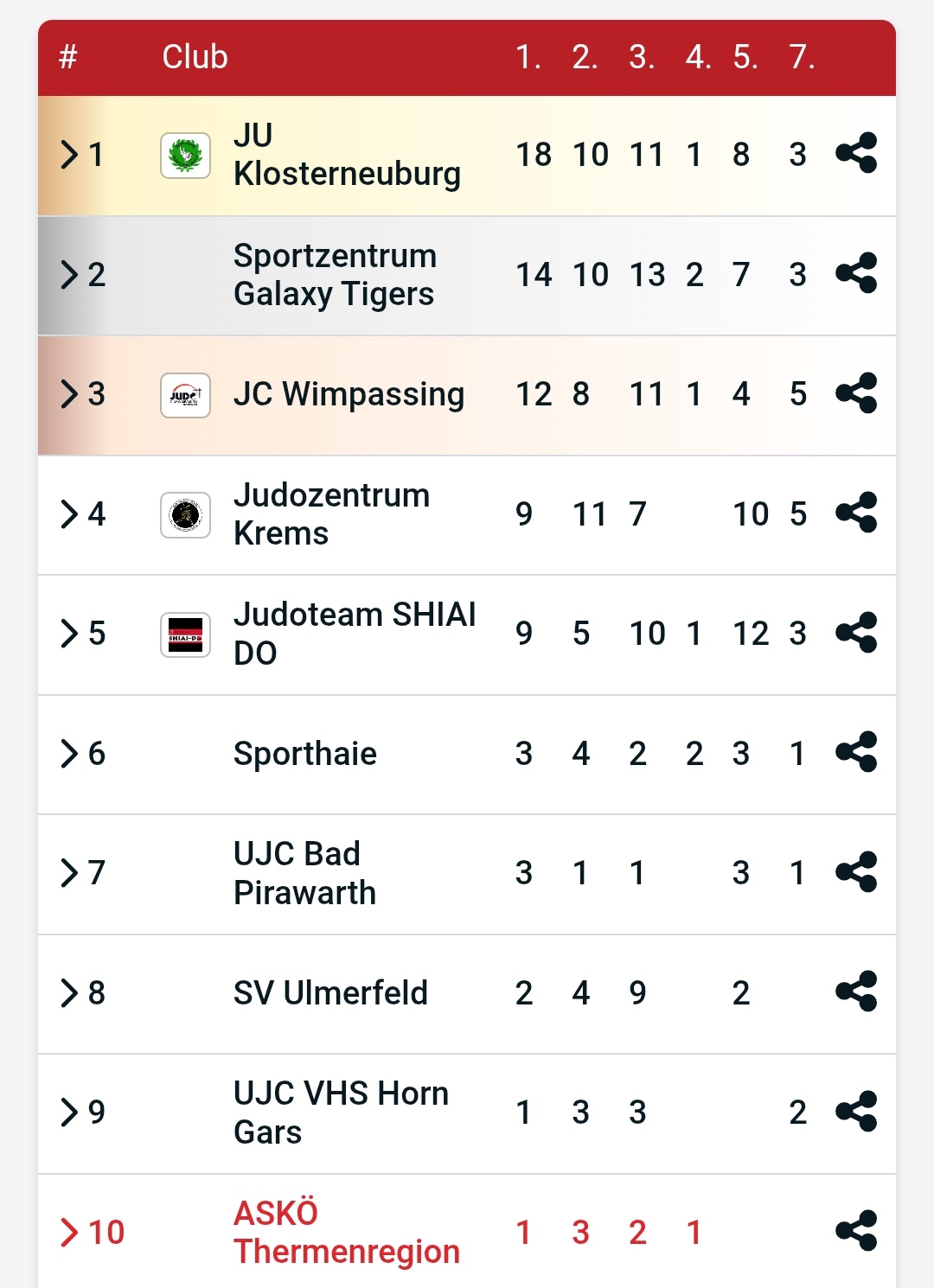934x1288 pixels.
Task: Open ASKÖ Thermenregion club link
Action: [x=346, y=1232]
